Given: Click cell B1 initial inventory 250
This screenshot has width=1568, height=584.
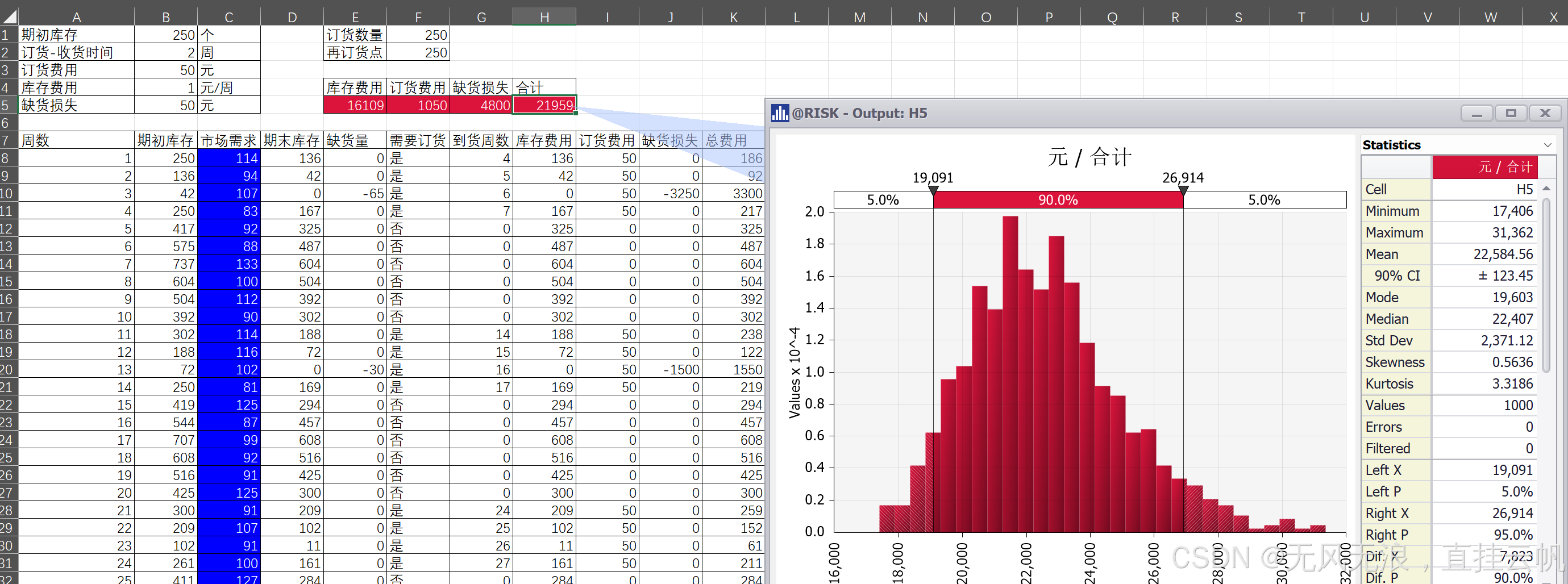Looking at the screenshot, I should [x=165, y=35].
